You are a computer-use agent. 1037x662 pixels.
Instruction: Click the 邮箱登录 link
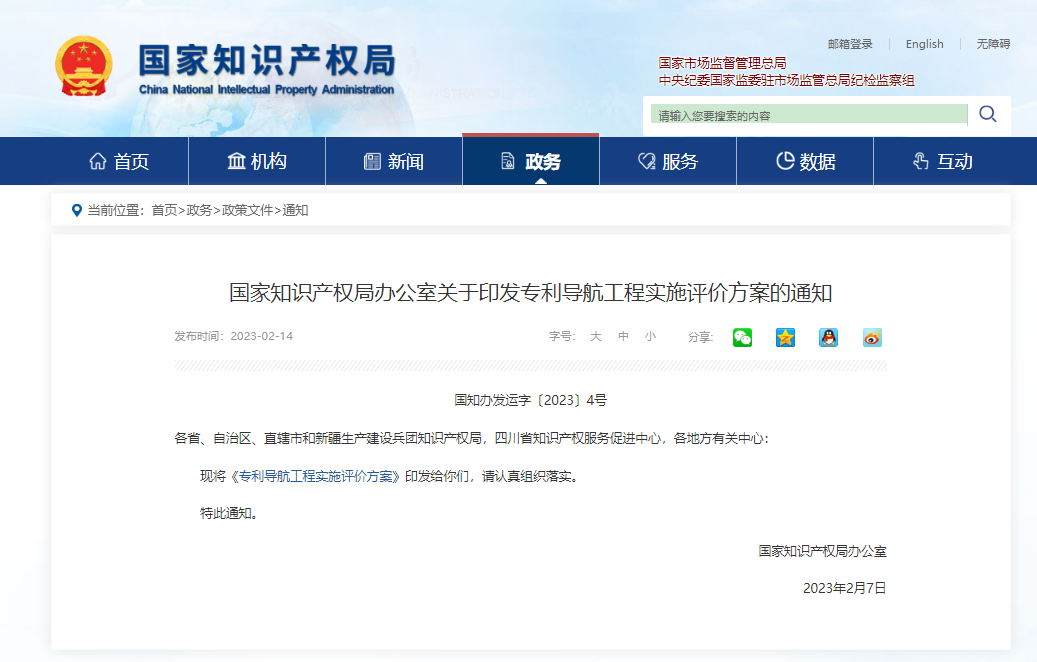tap(850, 44)
